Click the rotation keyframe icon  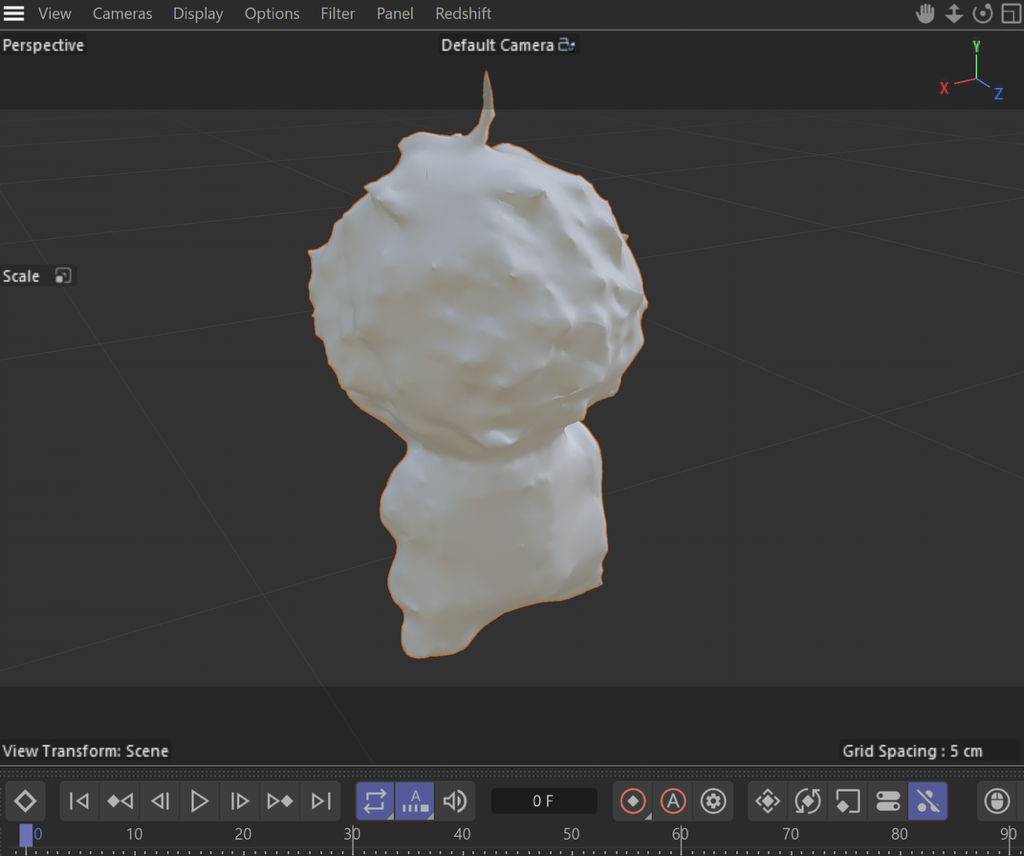click(807, 801)
